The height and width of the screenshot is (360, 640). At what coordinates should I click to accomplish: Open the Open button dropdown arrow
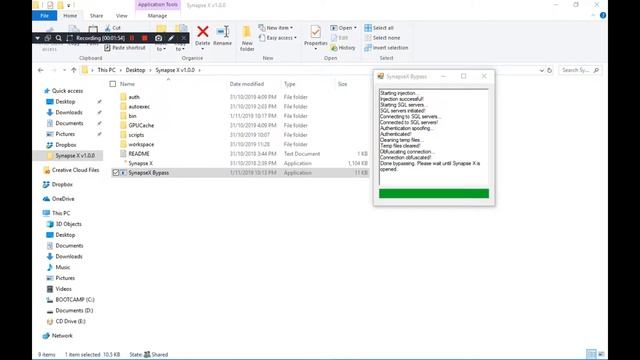pos(355,28)
